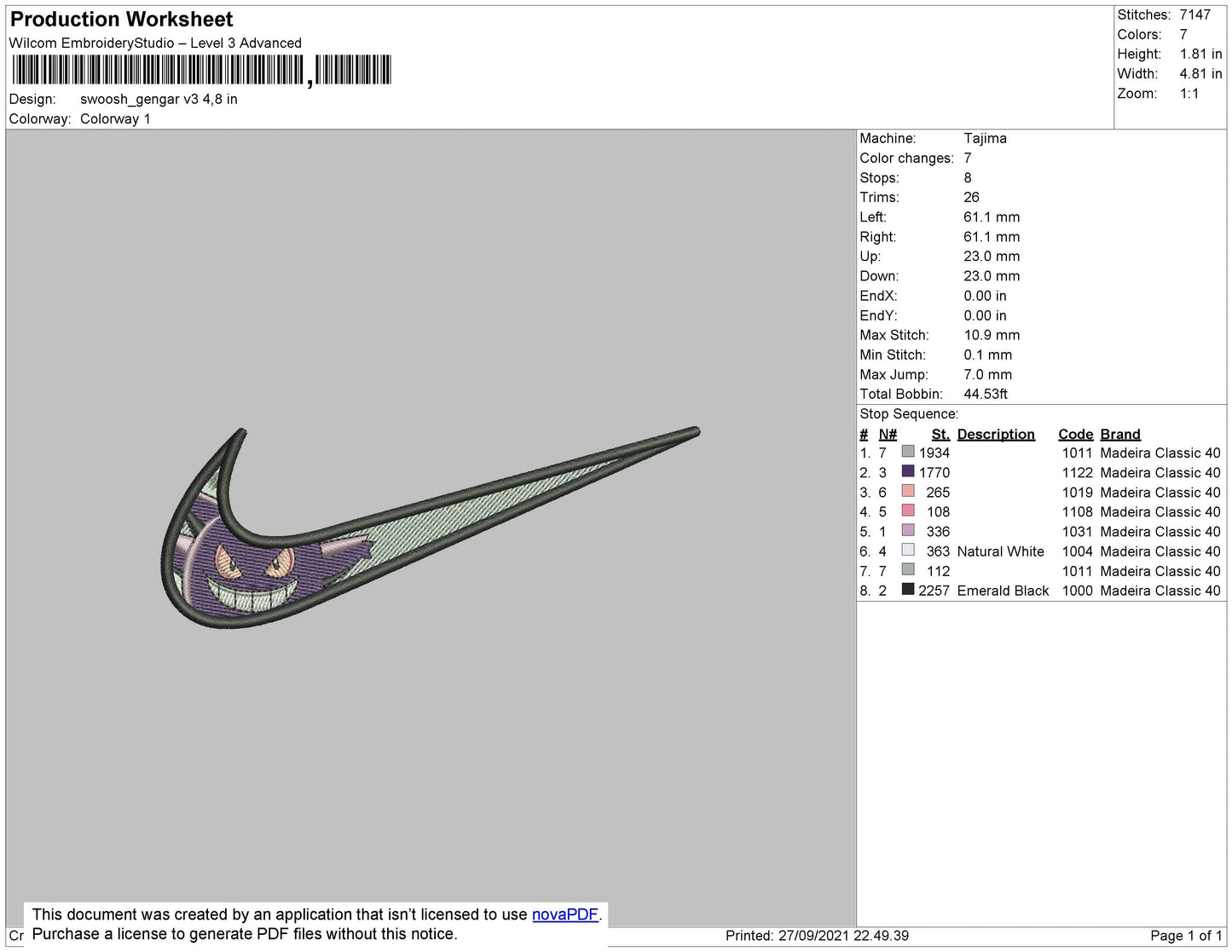Click the gray 112 thread swatch
The height and width of the screenshot is (952, 1232).
908,570
